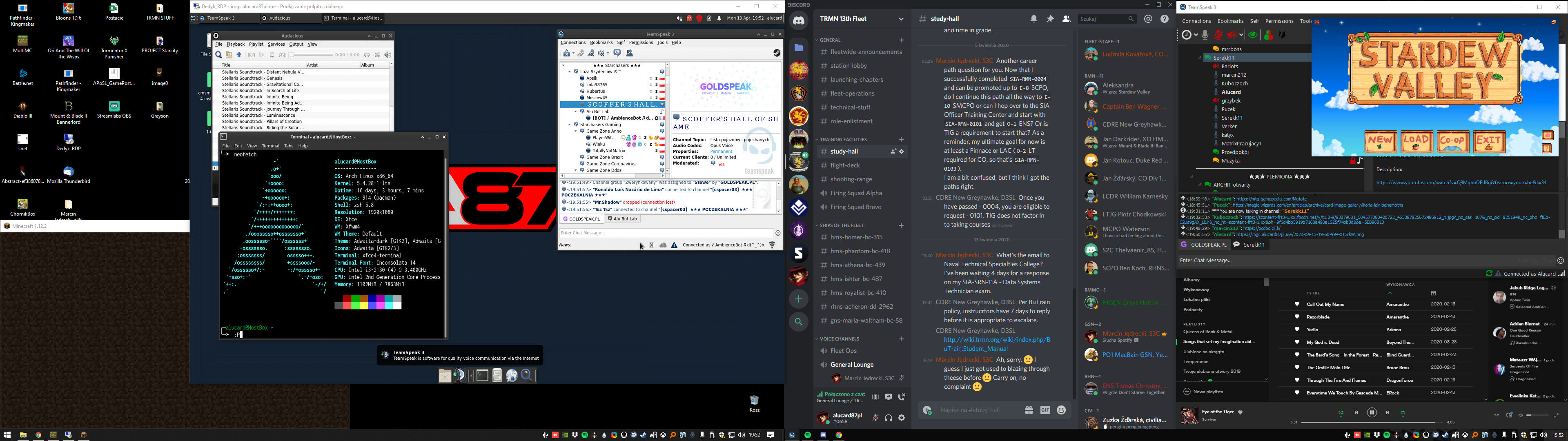Viewport: 1568px width, 441px height.
Task: Toggle member list icon in Discord
Action: (1066, 20)
